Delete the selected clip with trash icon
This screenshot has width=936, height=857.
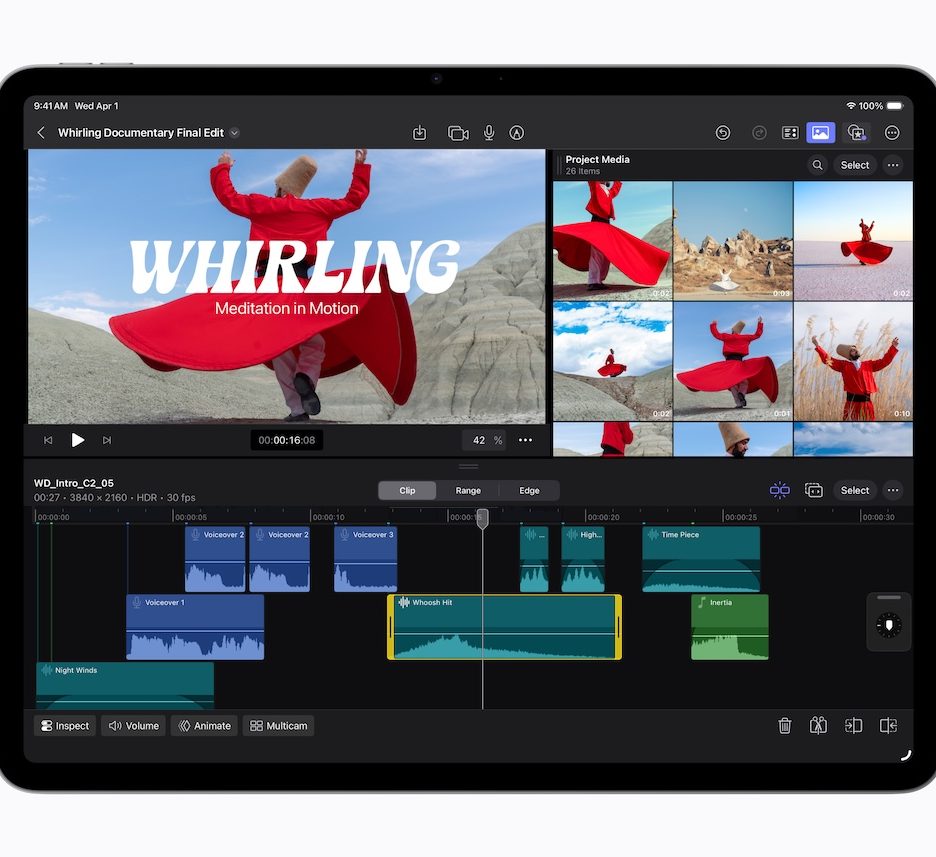[785, 726]
